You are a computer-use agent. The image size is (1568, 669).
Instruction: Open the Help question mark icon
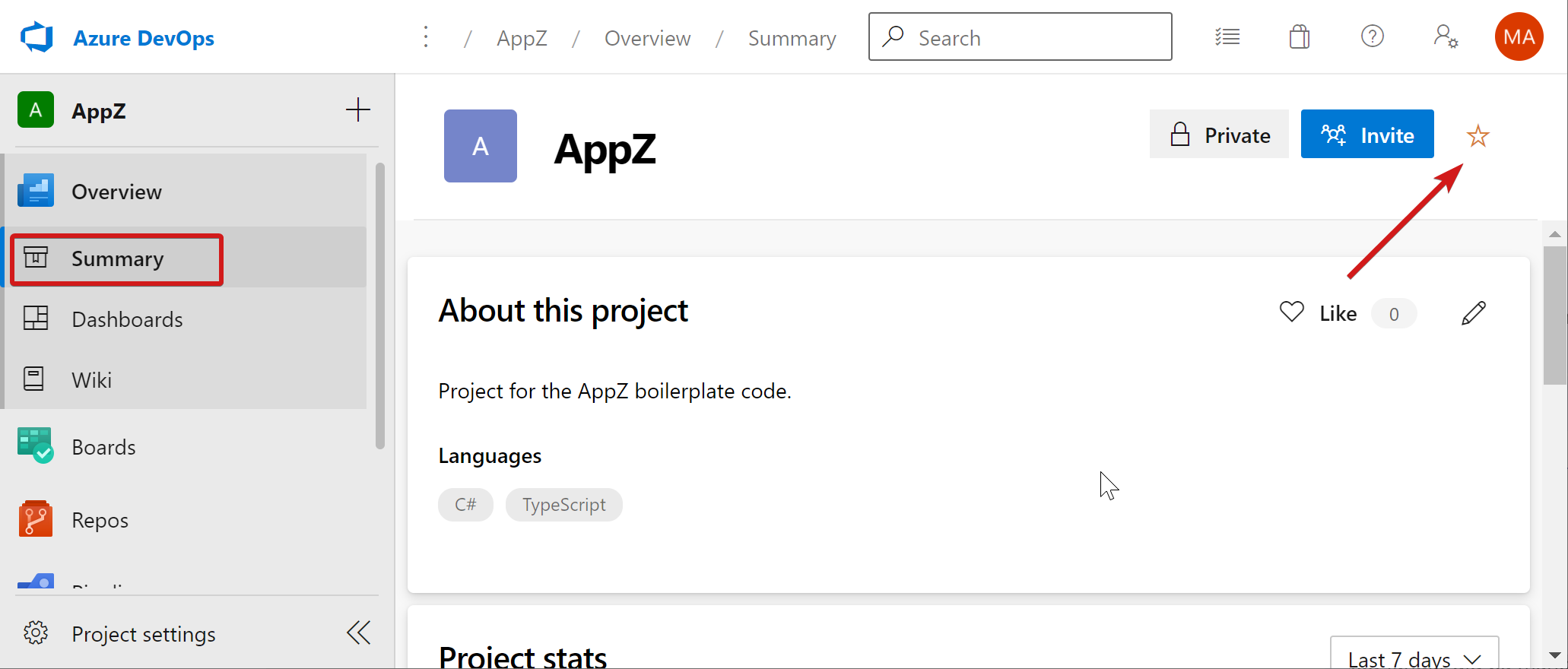coord(1373,36)
